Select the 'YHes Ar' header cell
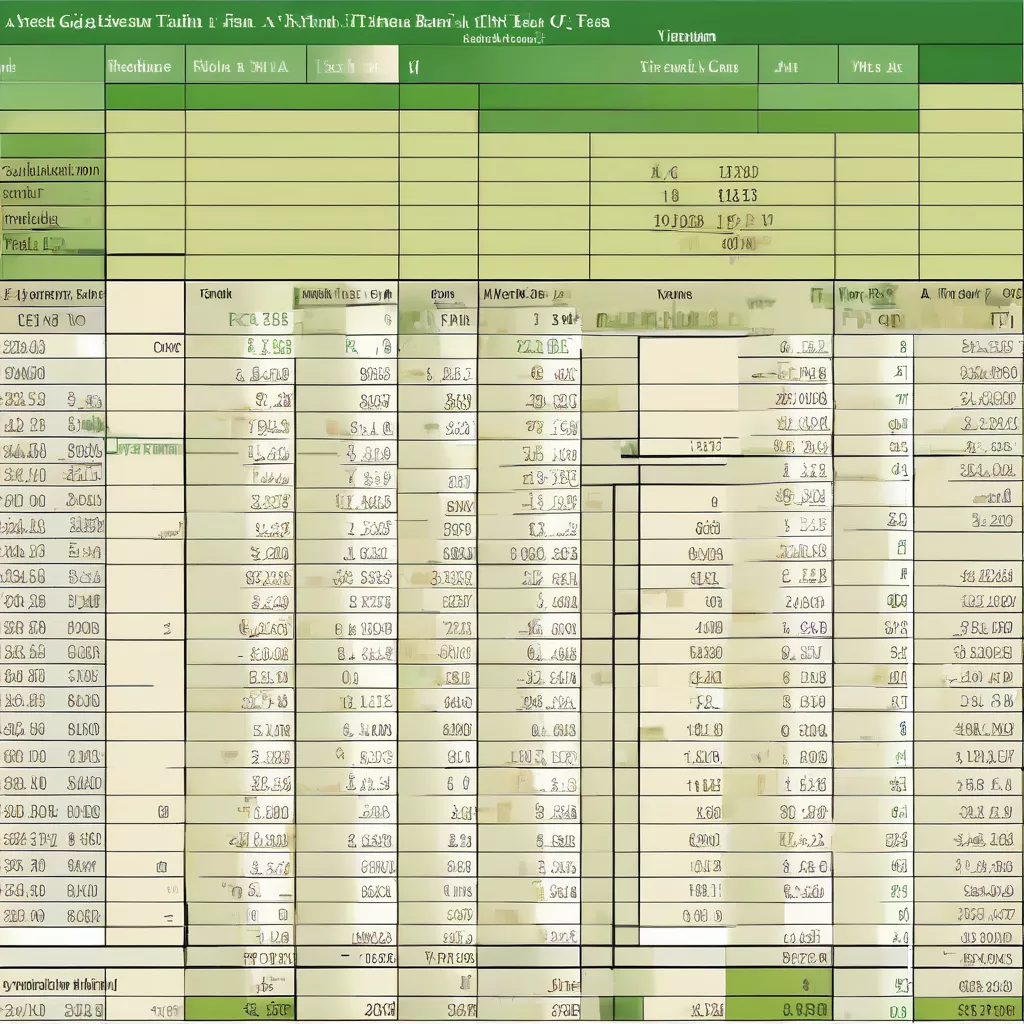Screen dimensions: 1024x1024 tap(877, 67)
